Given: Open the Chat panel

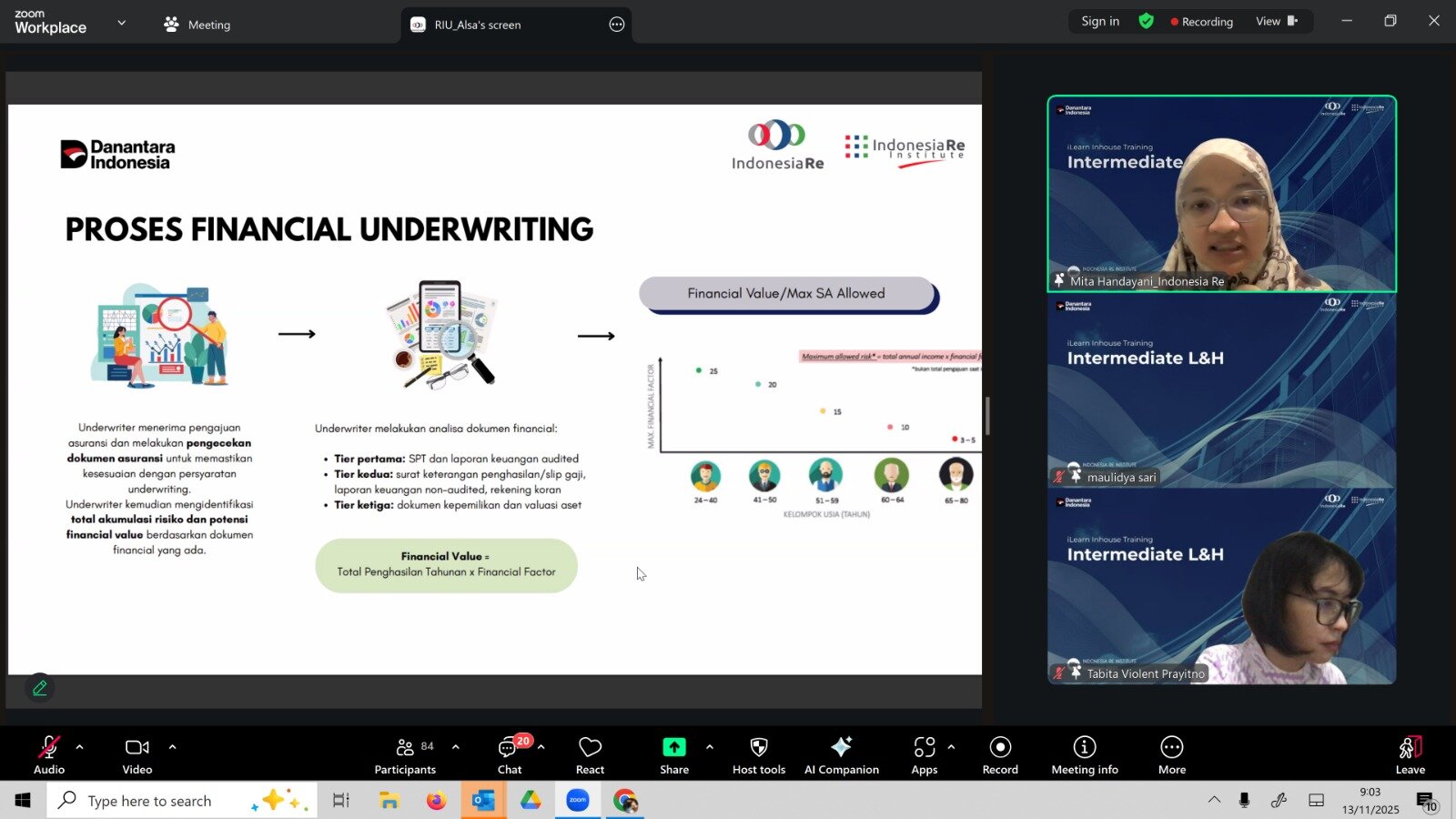Looking at the screenshot, I should tap(509, 754).
